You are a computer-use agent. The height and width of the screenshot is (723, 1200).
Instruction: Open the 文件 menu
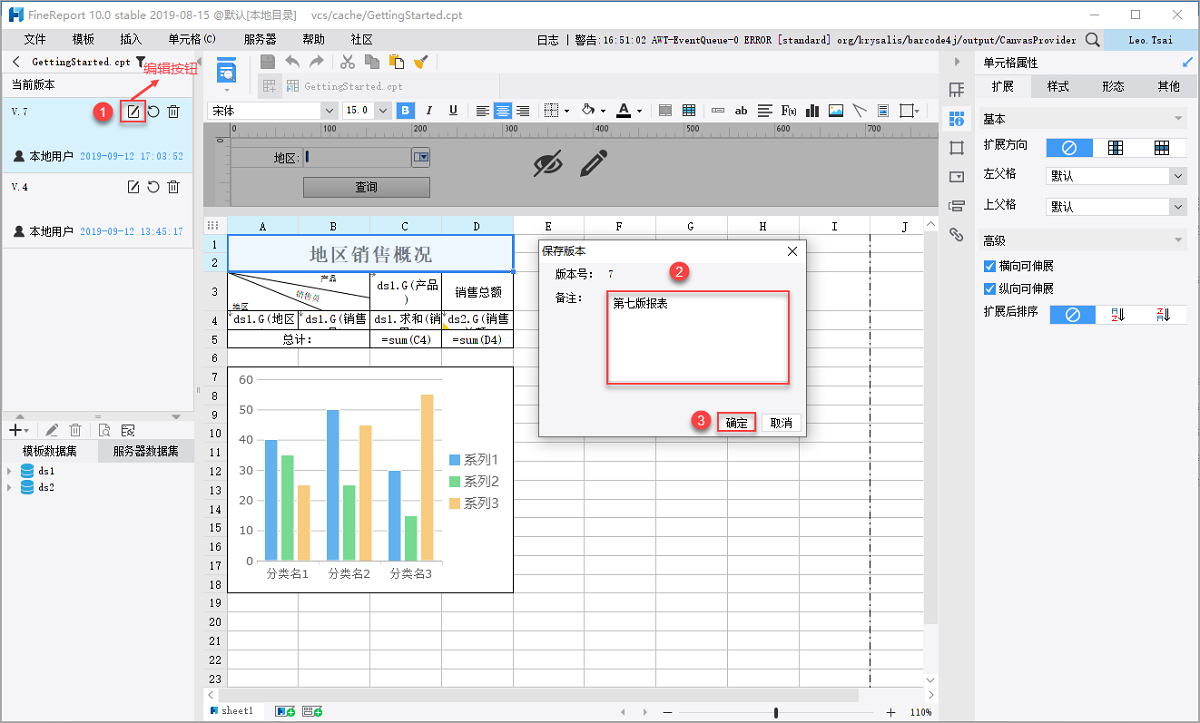(x=35, y=40)
